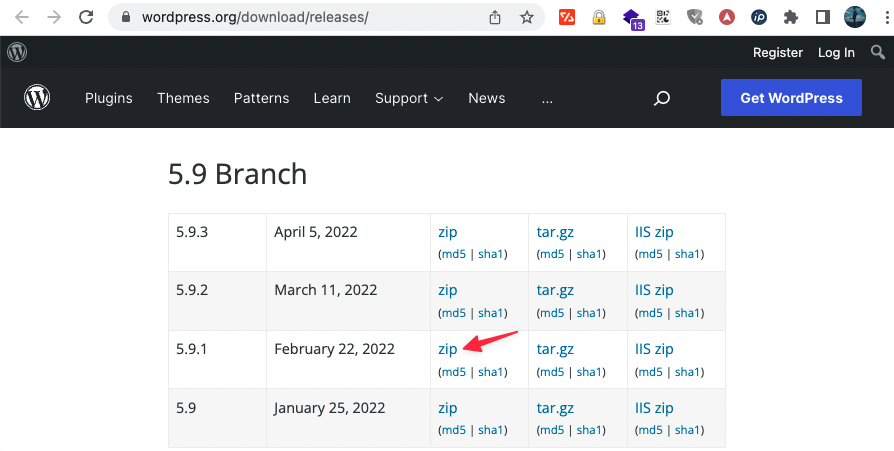Download the 5.9 tar.gz file
Viewport: 894px width, 451px height.
[555, 408]
